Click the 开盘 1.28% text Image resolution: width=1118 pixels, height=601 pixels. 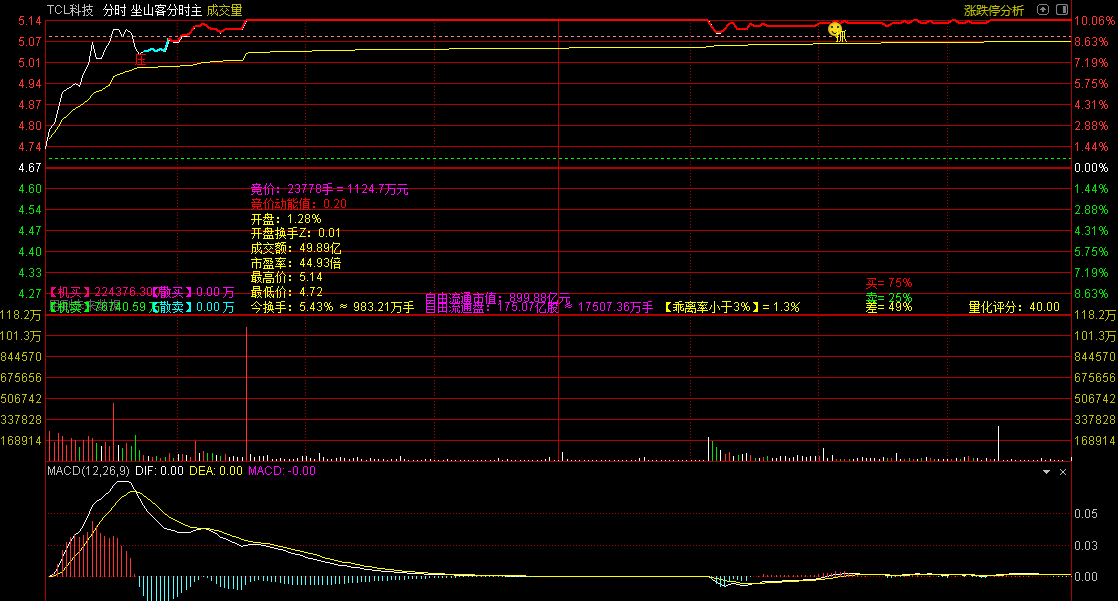(286, 219)
